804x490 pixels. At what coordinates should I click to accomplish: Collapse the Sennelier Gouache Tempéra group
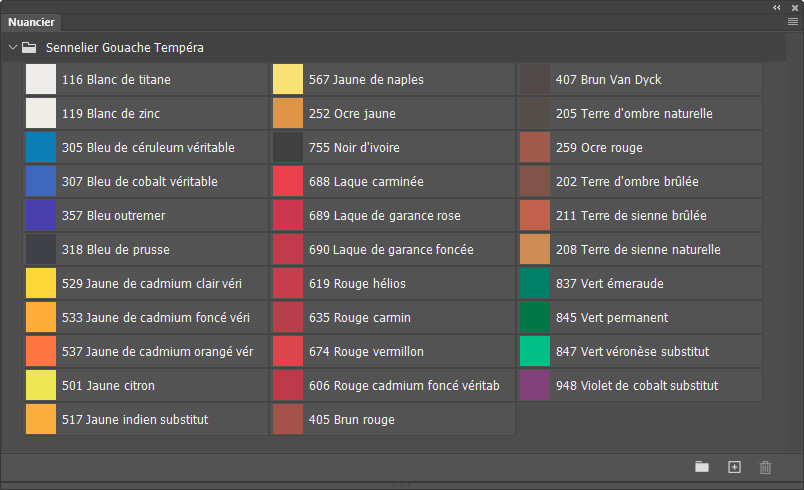13,47
